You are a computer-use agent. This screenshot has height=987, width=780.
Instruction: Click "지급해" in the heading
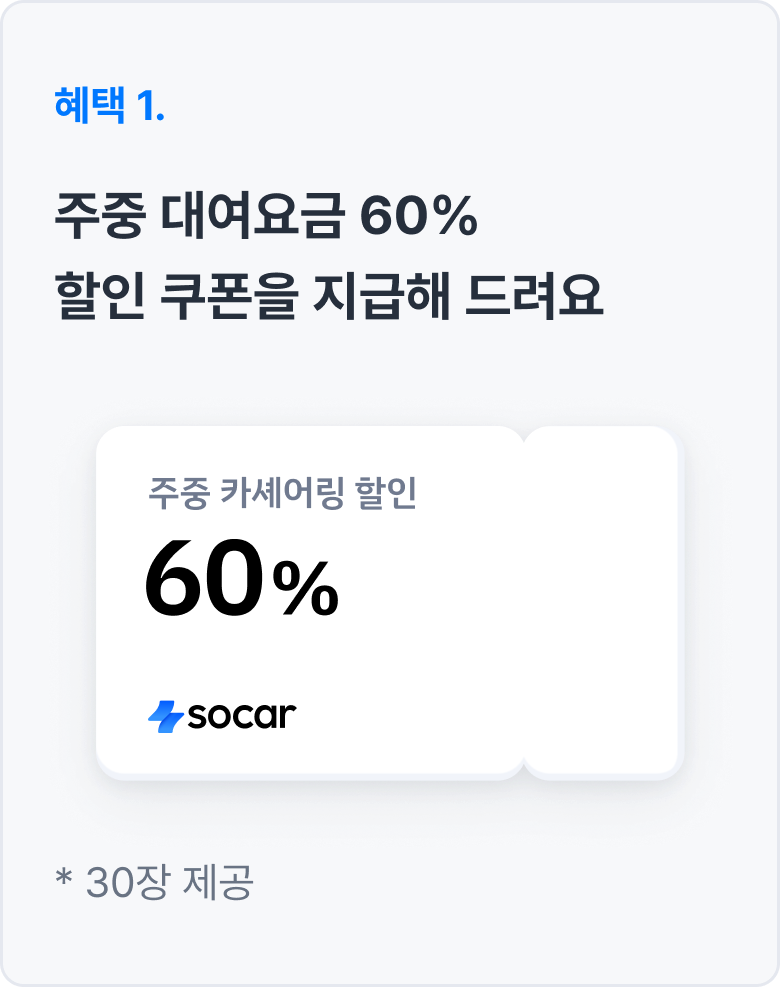tap(380, 297)
